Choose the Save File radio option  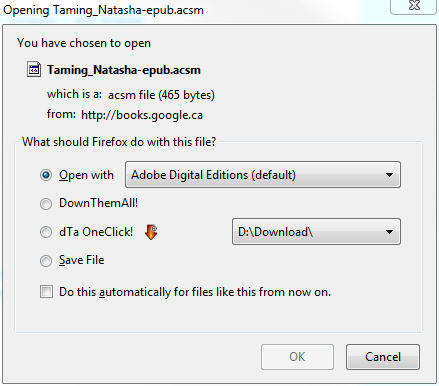coord(46,260)
